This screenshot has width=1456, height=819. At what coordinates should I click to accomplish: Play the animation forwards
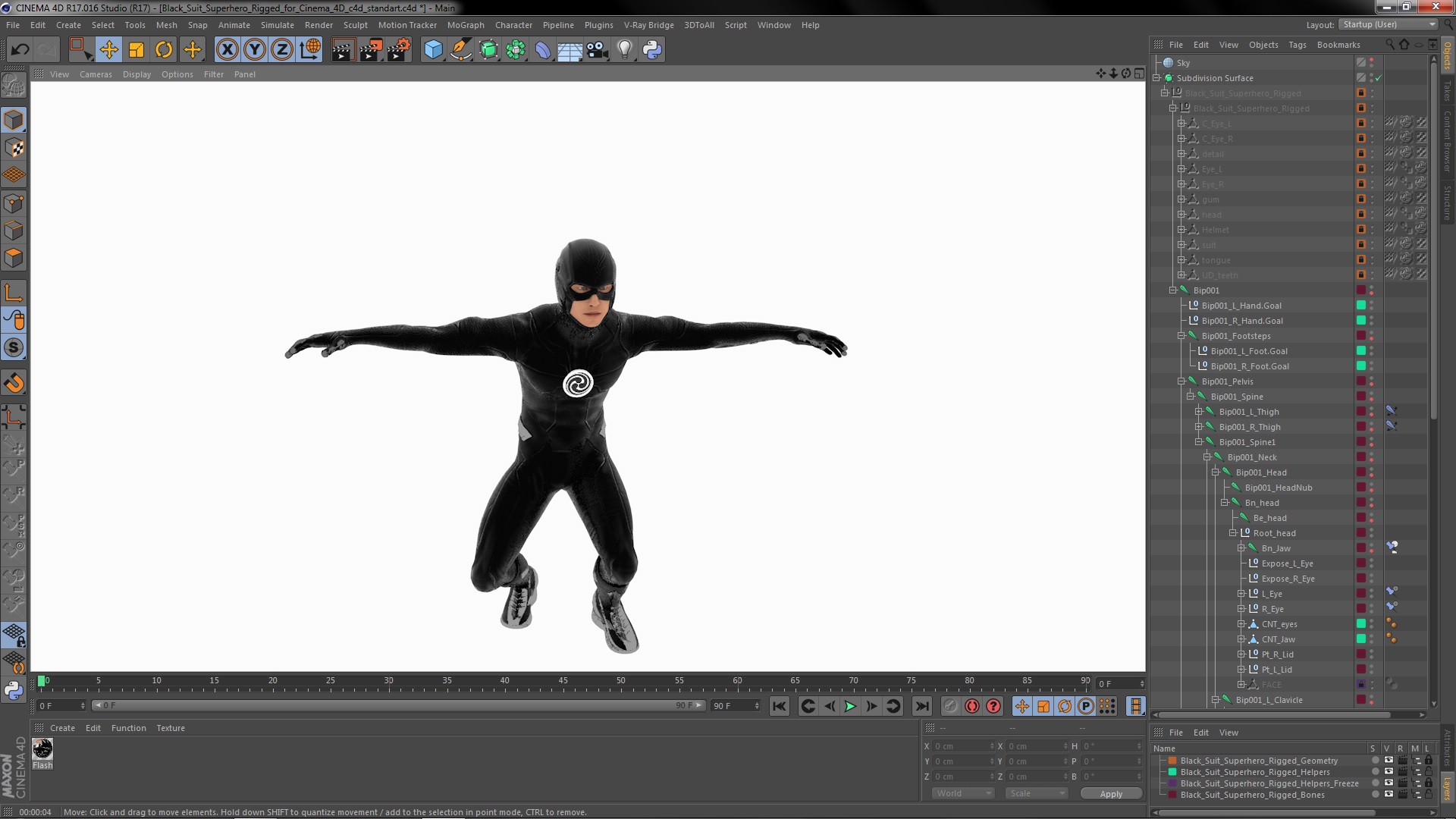click(850, 706)
